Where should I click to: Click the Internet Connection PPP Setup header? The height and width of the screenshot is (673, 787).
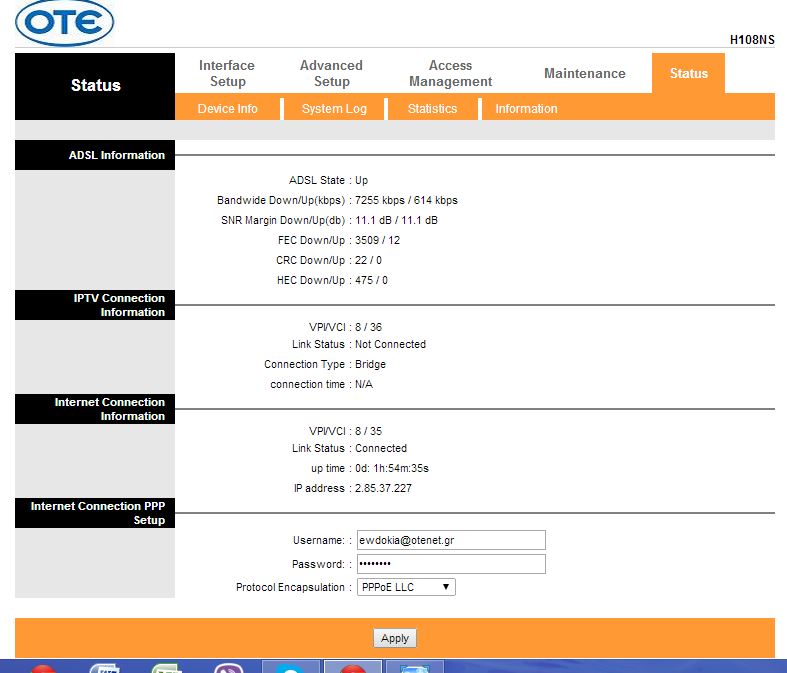95,513
